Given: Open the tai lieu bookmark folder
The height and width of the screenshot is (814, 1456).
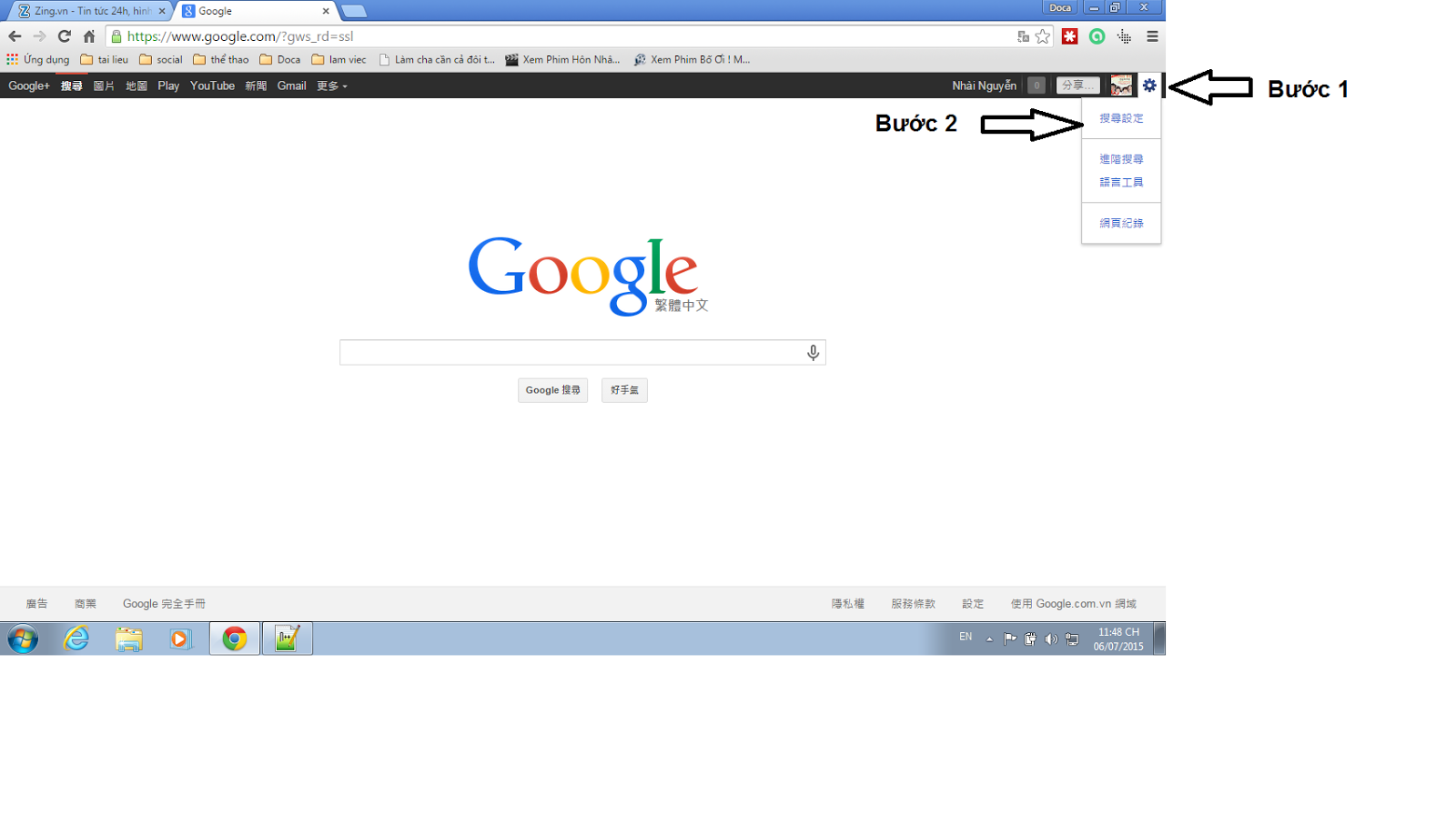Looking at the screenshot, I should click(105, 59).
